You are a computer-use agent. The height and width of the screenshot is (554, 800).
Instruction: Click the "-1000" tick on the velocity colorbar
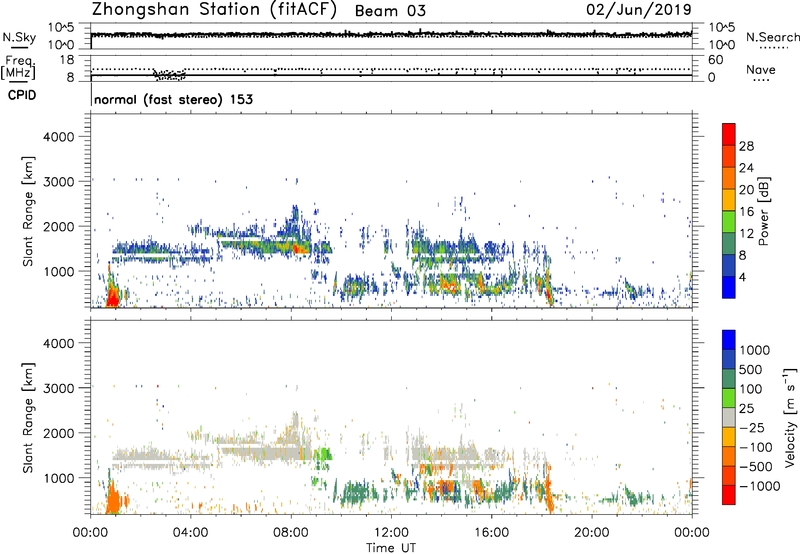click(x=760, y=486)
